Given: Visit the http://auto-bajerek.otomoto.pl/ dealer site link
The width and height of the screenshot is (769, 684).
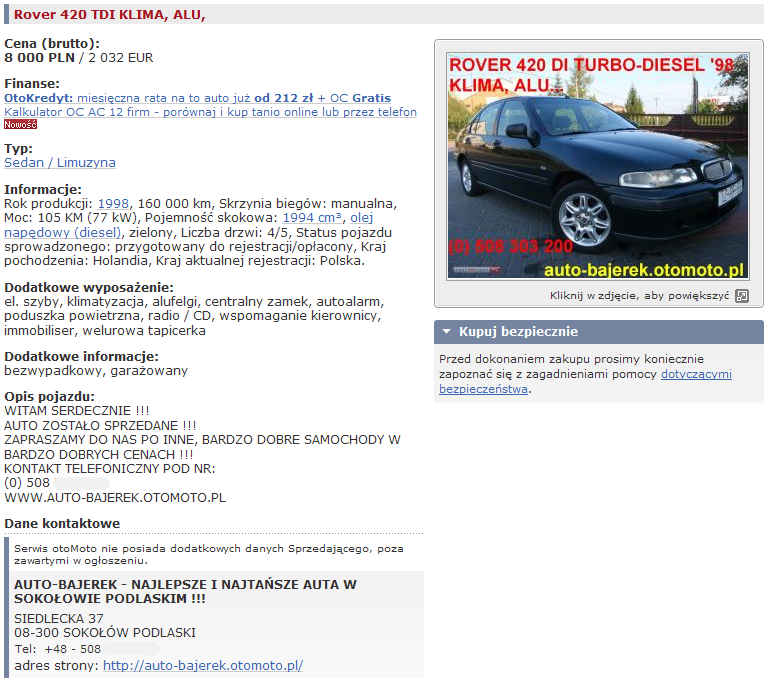Looking at the screenshot, I should point(203,665).
